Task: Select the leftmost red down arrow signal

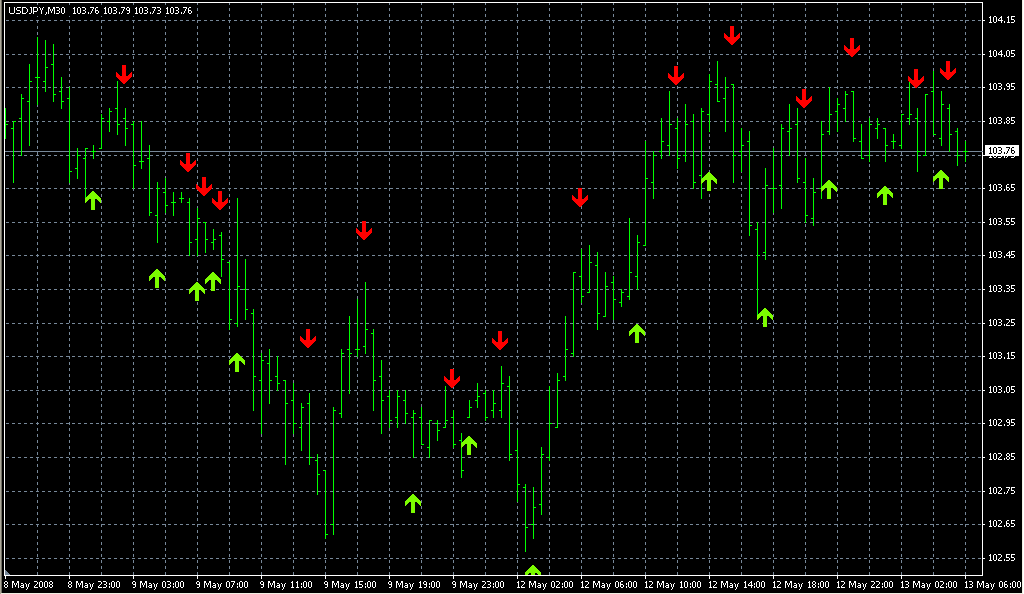Action: click(124, 74)
